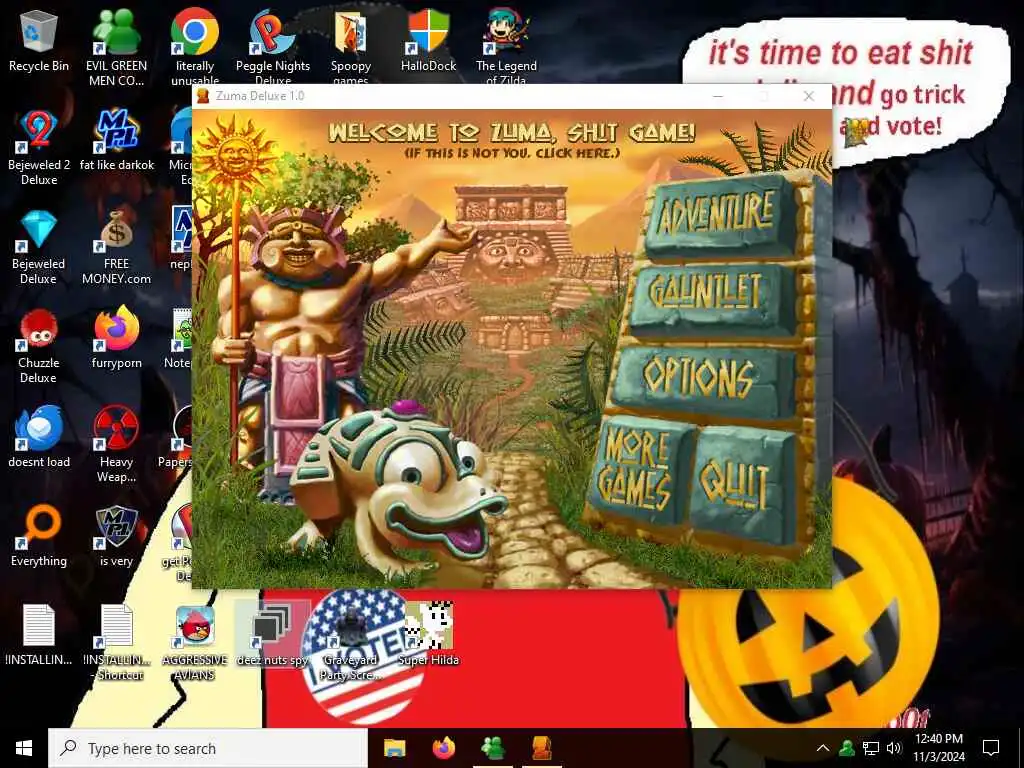Launch the Peggle Nights Deluxe icon
This screenshot has width=1024, height=768.
click(272, 47)
